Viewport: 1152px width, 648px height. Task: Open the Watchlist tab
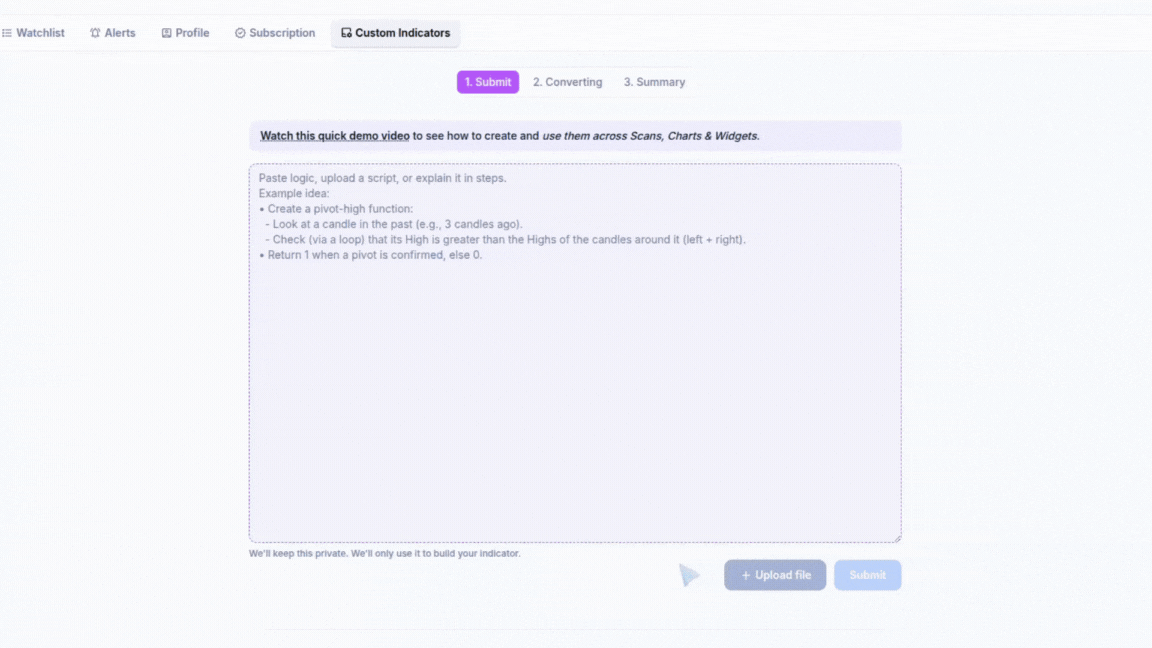pyautogui.click(x=40, y=33)
